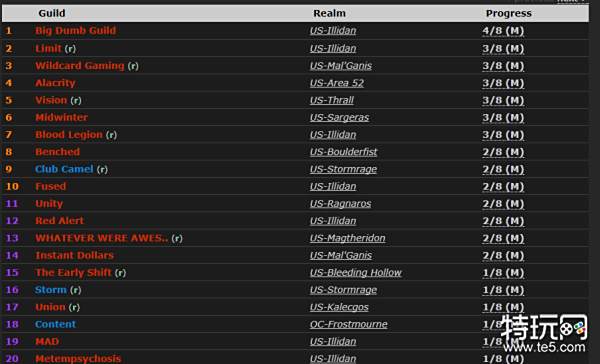Open US-Mal'Ganis realm in Instant Dollars row
600x364 pixels.
coord(341,255)
